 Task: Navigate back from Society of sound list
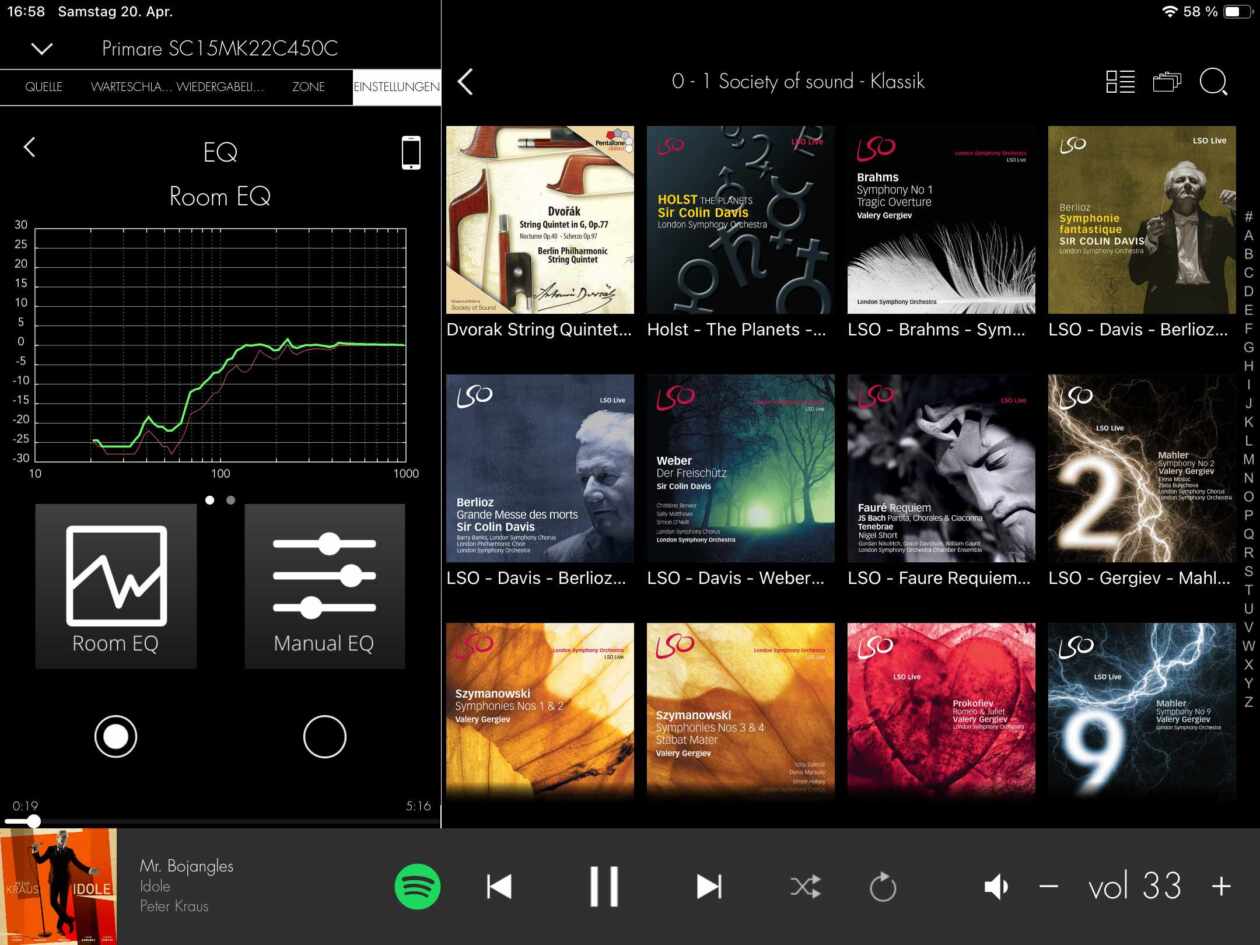pos(465,82)
